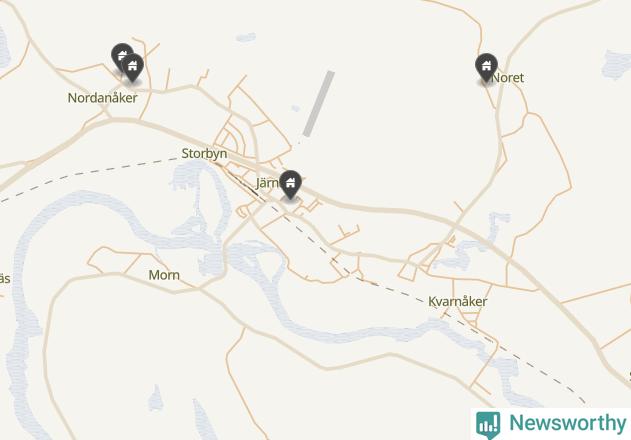The image size is (631, 440).
Task: Open the Newsworthy text link
Action: 567,423
